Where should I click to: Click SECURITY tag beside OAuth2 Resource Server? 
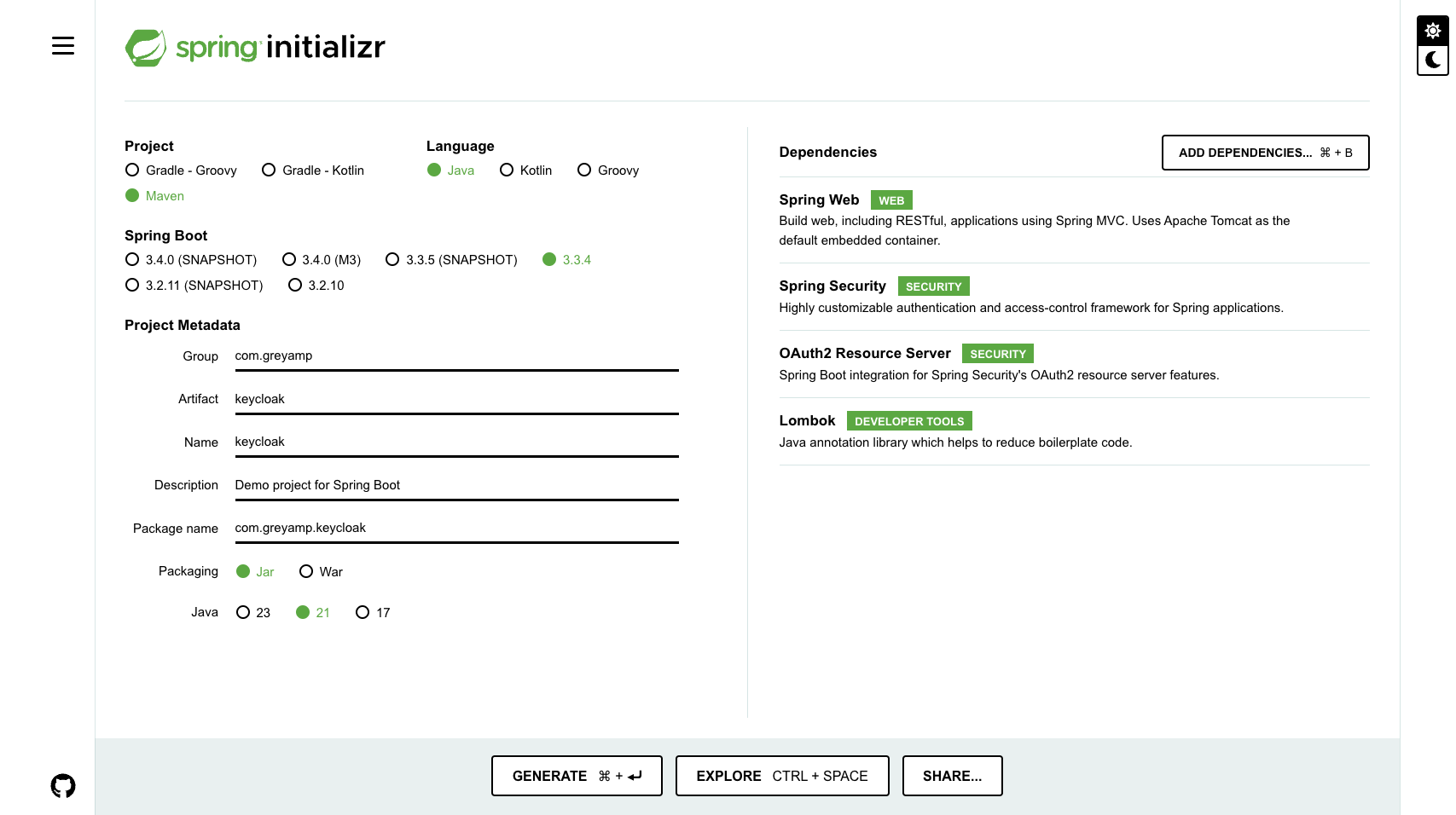click(x=998, y=354)
